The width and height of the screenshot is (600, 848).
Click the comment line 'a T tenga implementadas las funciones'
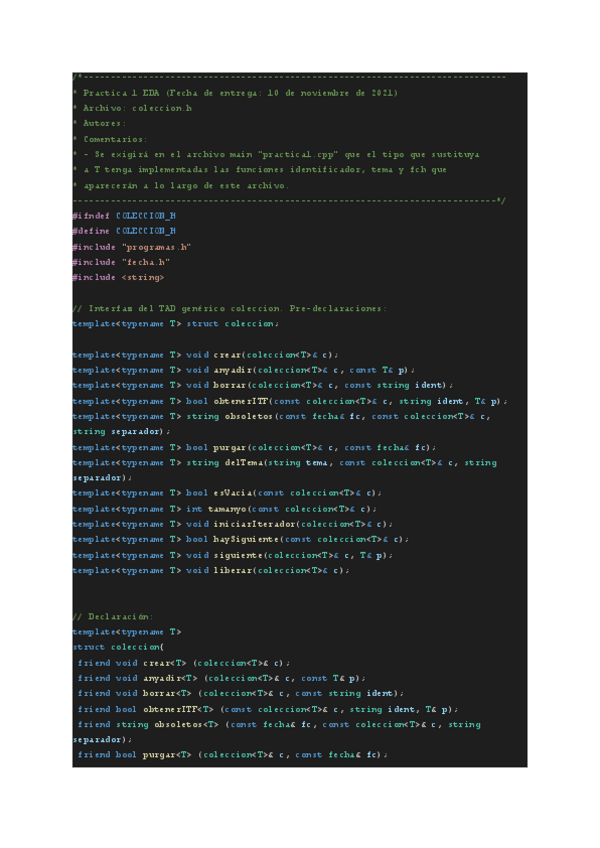[x=260, y=169]
